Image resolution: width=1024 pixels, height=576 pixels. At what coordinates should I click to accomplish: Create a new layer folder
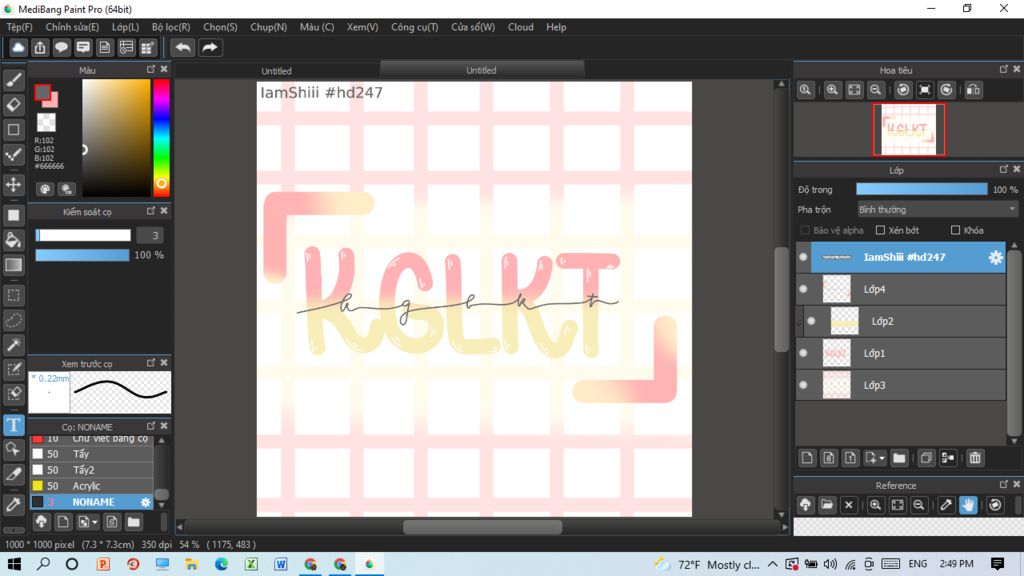pos(899,458)
